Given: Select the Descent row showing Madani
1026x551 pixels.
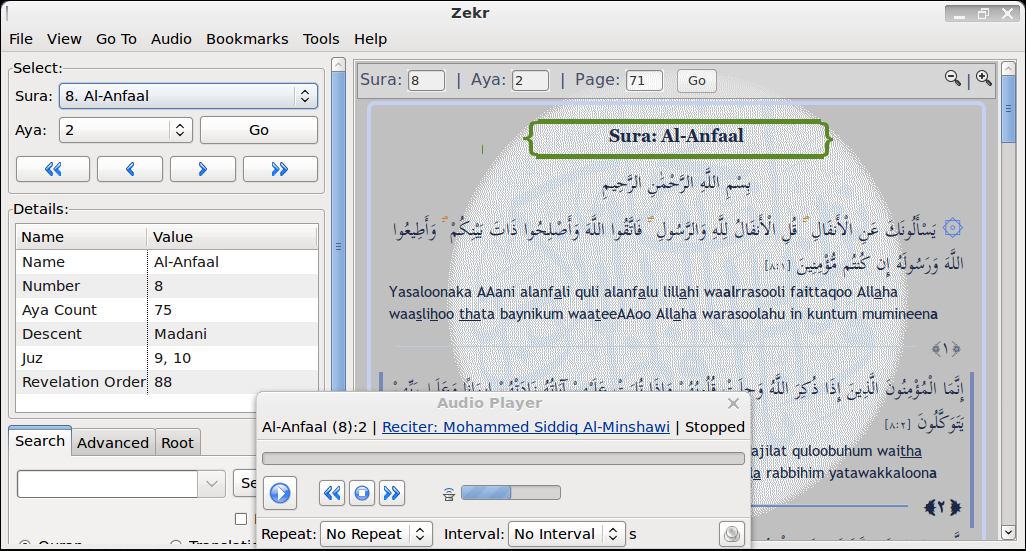Looking at the screenshot, I should click(167, 334).
